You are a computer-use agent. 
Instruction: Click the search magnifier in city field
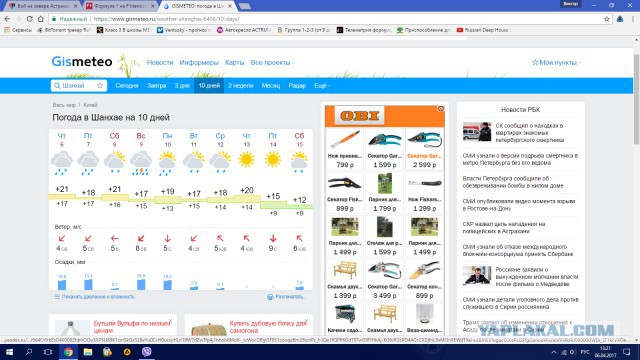pos(57,86)
